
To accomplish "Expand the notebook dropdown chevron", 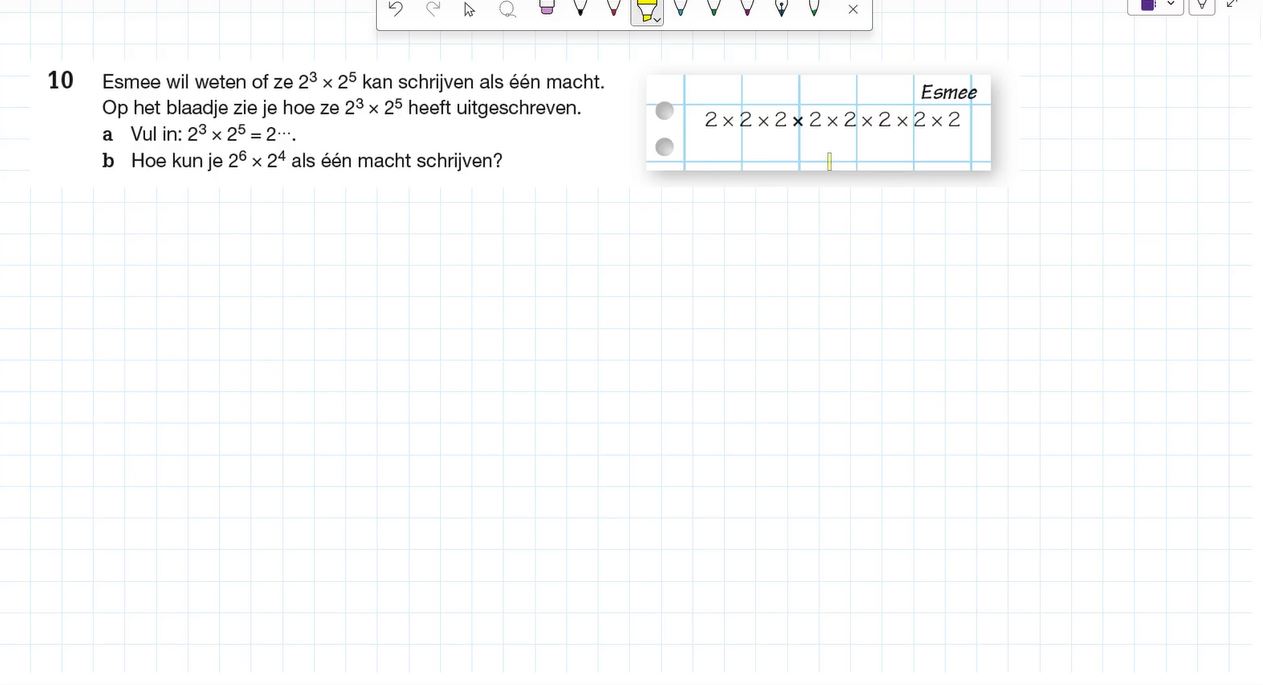I will click(1171, 4).
